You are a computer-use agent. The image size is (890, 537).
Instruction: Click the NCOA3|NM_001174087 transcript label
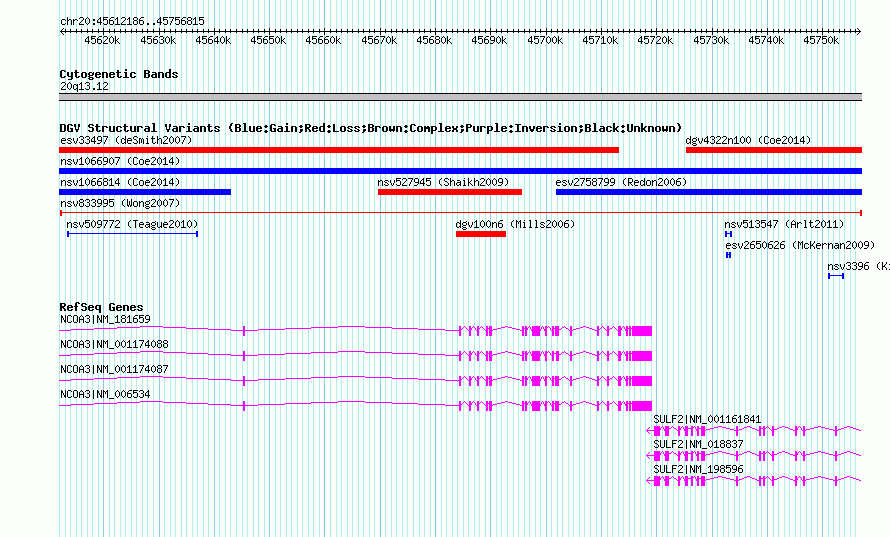(114, 369)
